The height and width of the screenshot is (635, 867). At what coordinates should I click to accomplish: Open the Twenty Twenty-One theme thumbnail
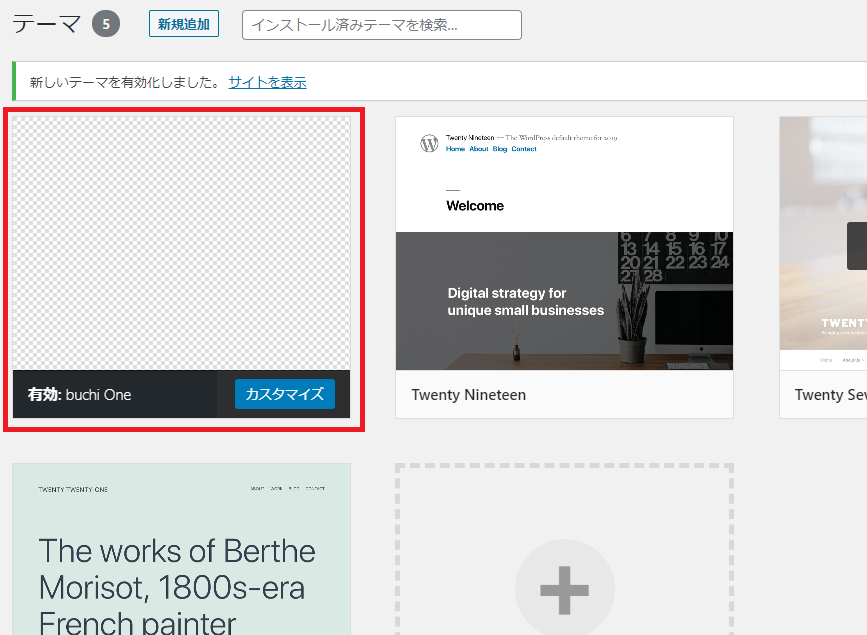pos(181,549)
